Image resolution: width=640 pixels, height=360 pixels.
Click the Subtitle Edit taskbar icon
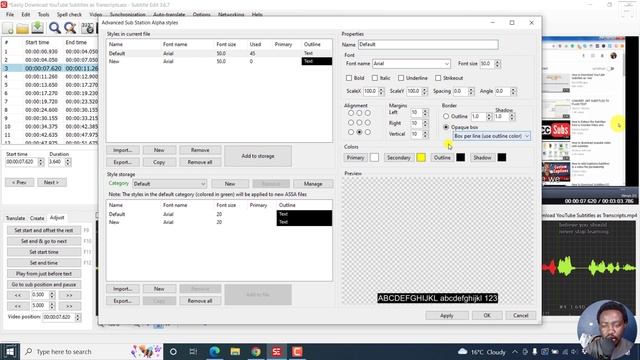click(x=276, y=351)
